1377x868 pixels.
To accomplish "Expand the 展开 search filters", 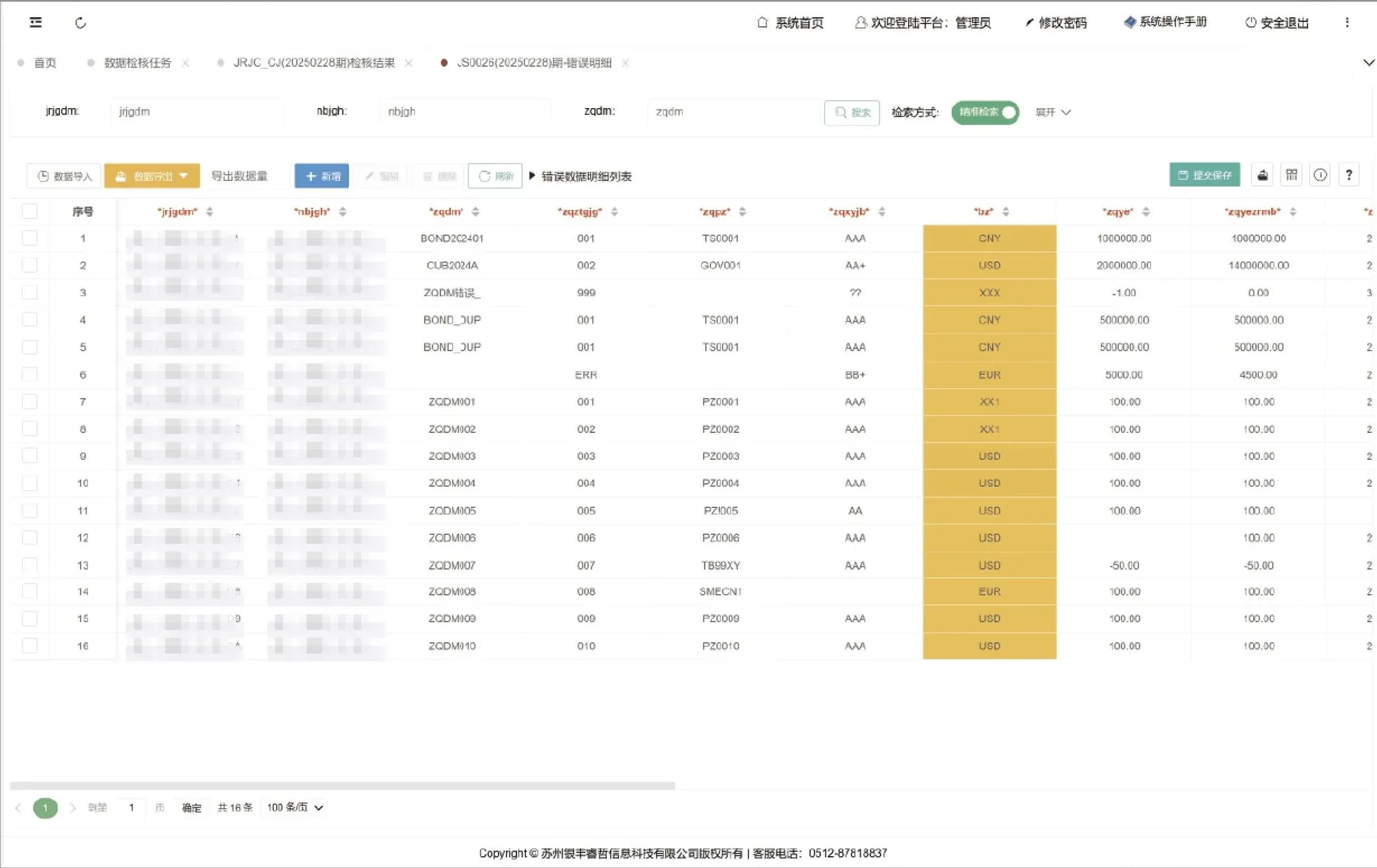I will tap(1053, 112).
